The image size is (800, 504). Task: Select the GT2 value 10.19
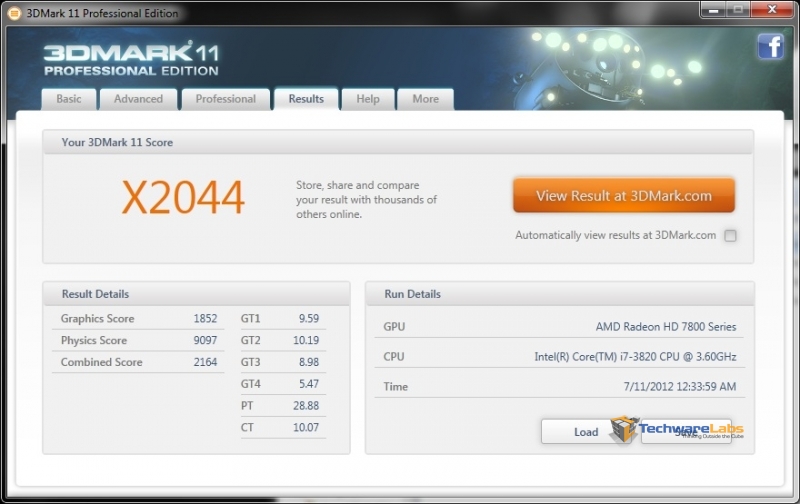coord(306,340)
